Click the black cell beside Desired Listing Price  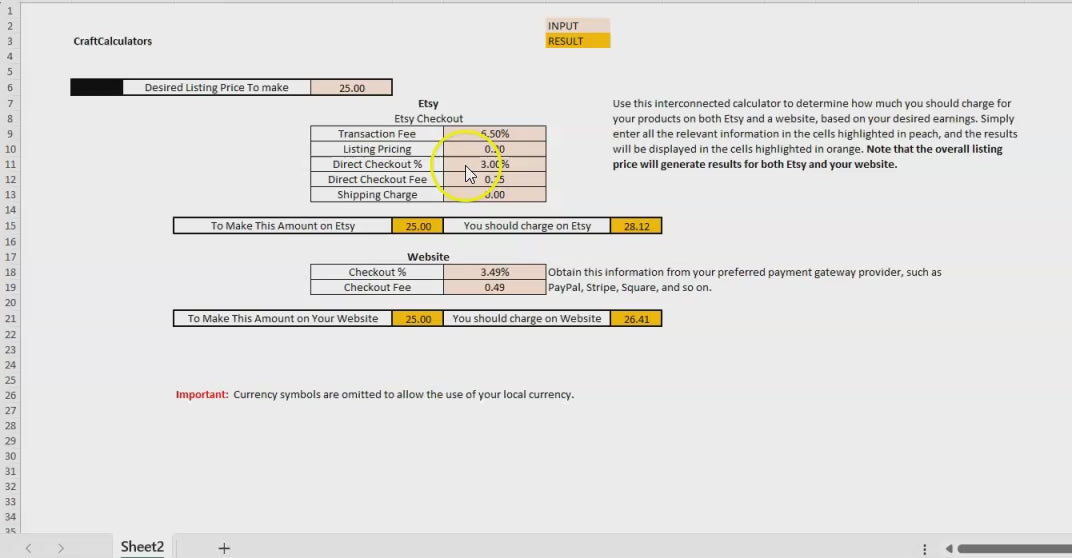[96, 88]
